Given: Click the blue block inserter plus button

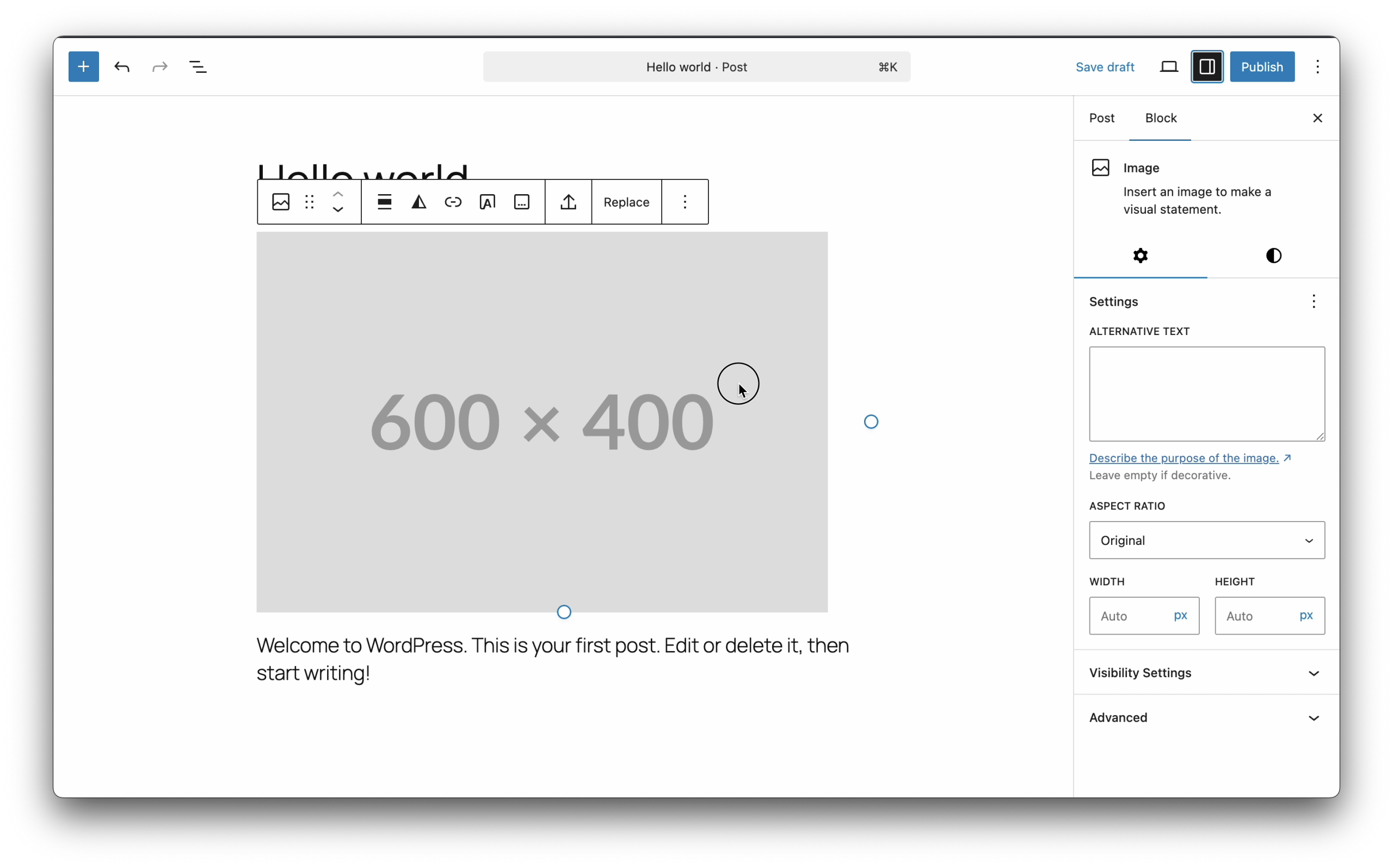Looking at the screenshot, I should (83, 66).
